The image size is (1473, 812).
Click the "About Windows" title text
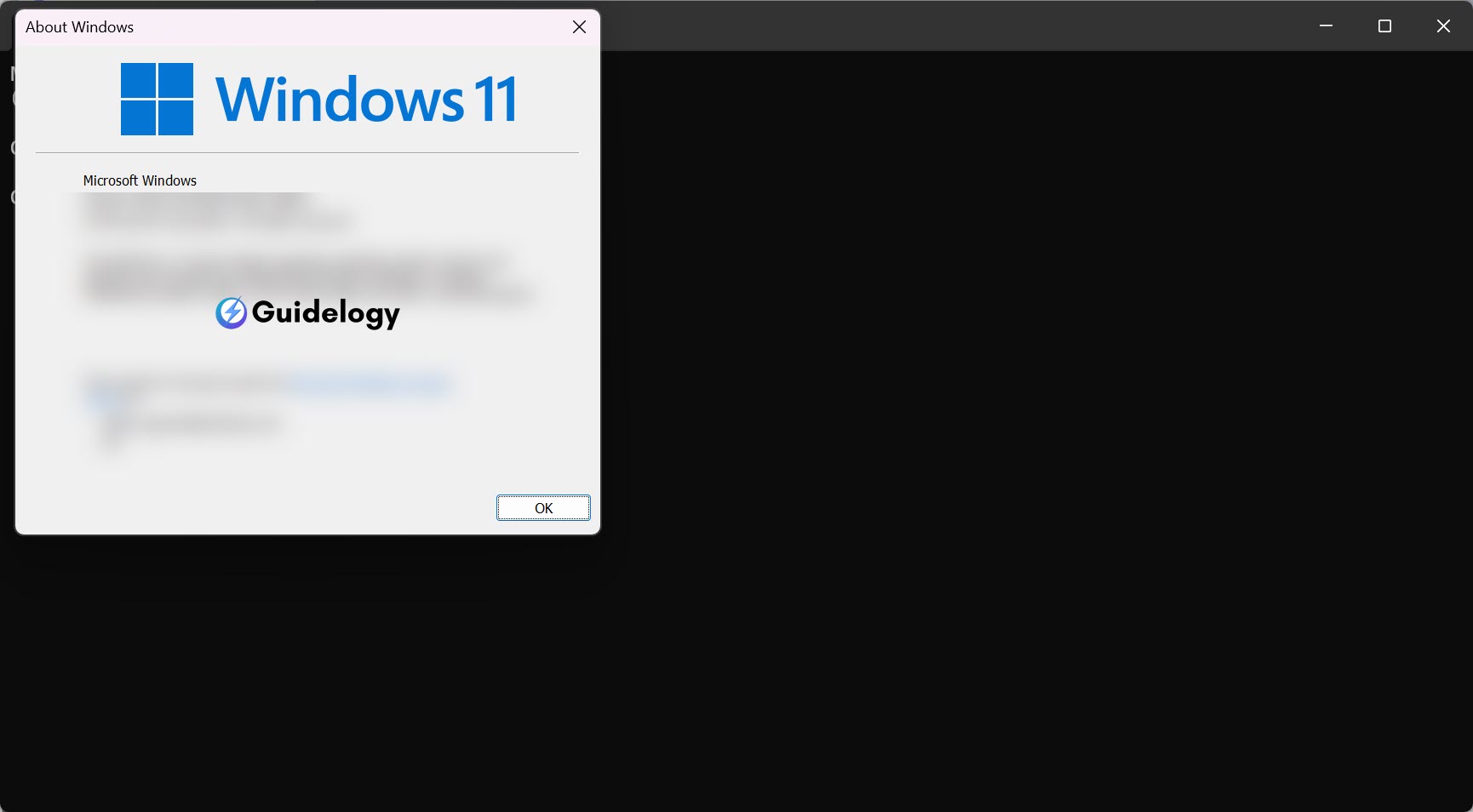pyautogui.click(x=79, y=27)
